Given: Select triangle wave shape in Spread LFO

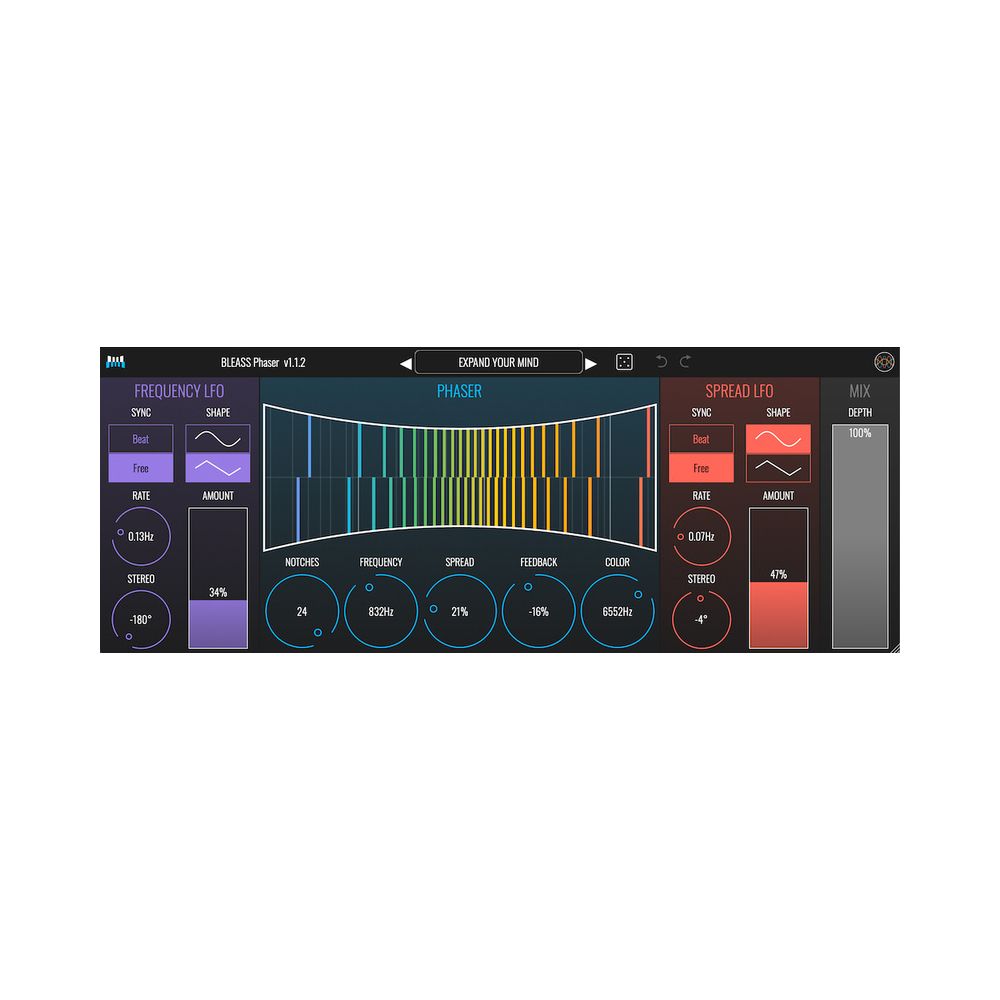Looking at the screenshot, I should (778, 468).
